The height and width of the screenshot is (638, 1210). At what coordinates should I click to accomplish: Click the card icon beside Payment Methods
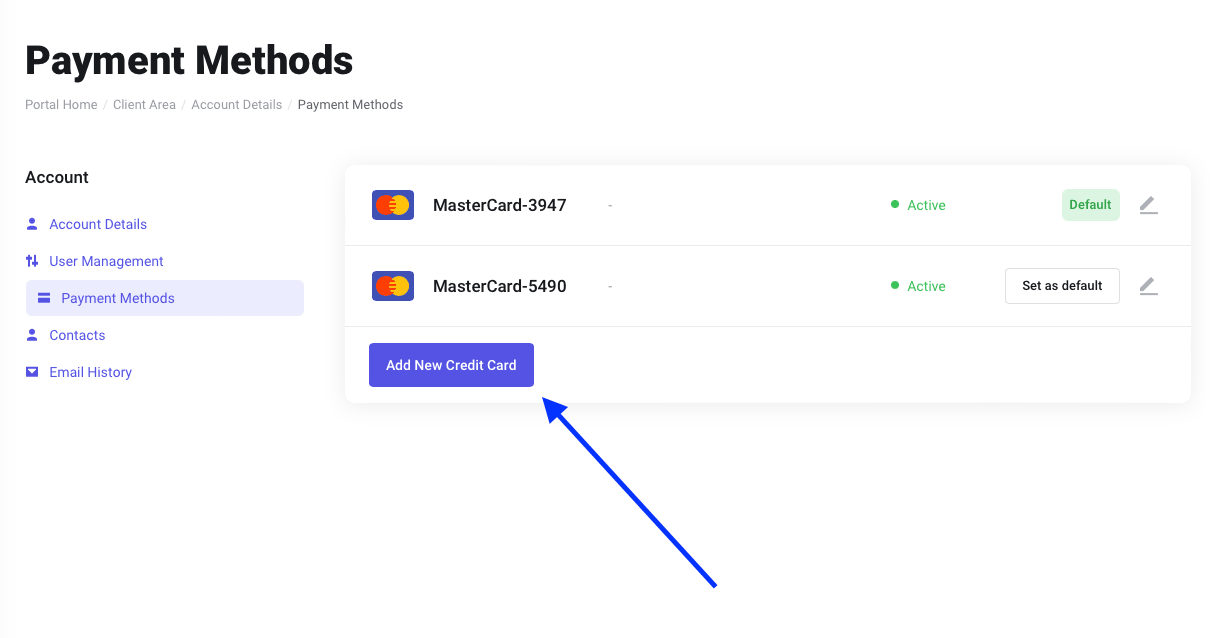[44, 298]
